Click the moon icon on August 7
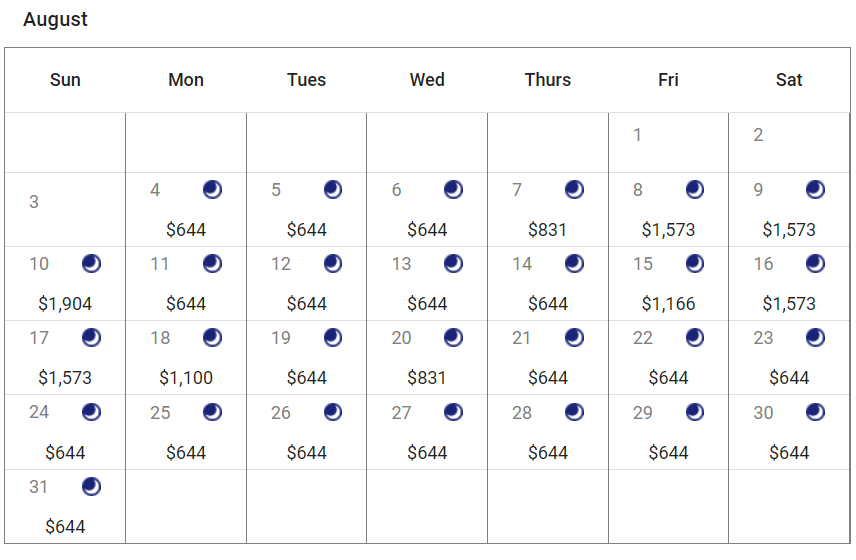This screenshot has width=856, height=560. 574,190
